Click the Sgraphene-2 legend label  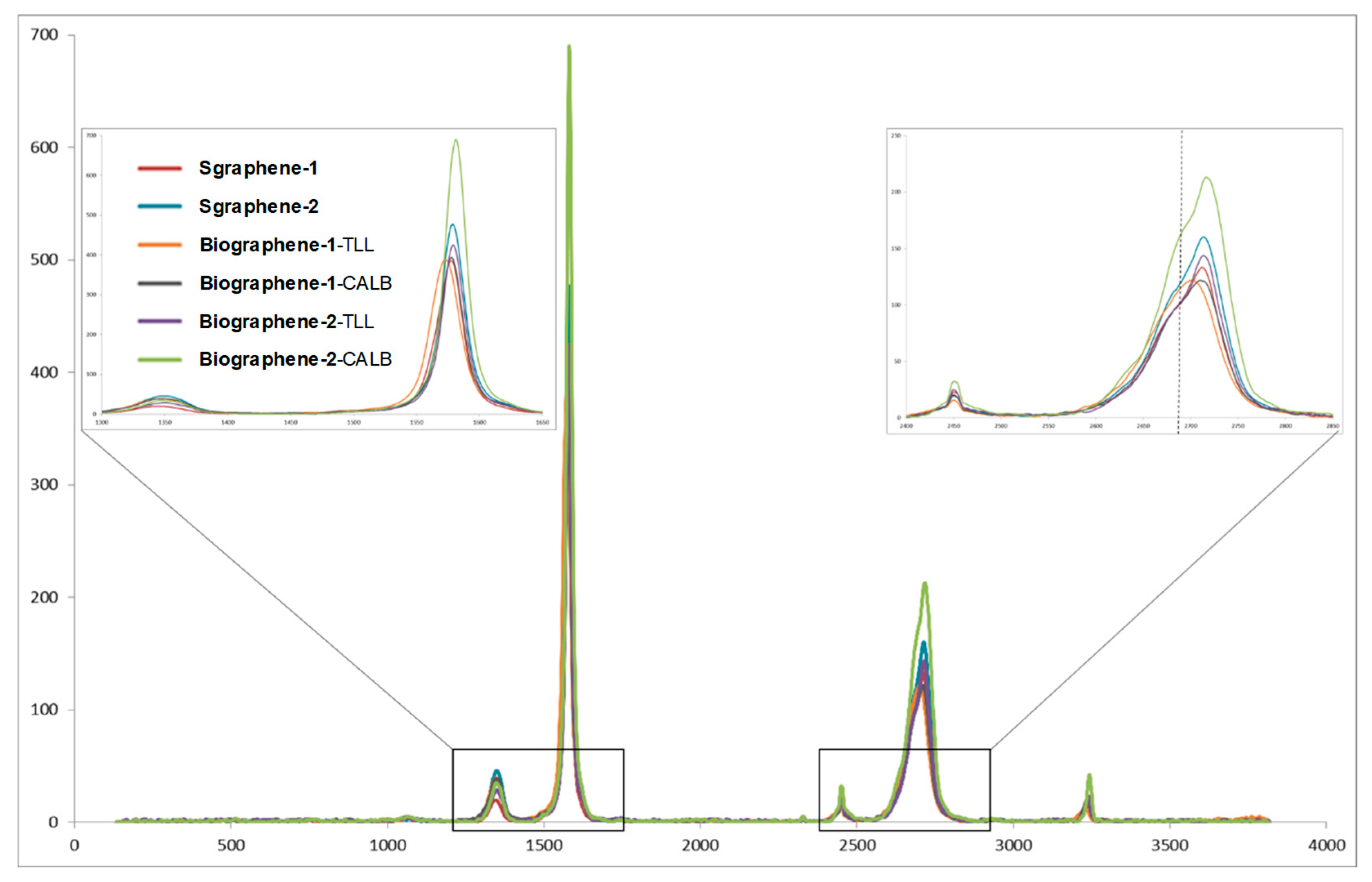tap(258, 206)
